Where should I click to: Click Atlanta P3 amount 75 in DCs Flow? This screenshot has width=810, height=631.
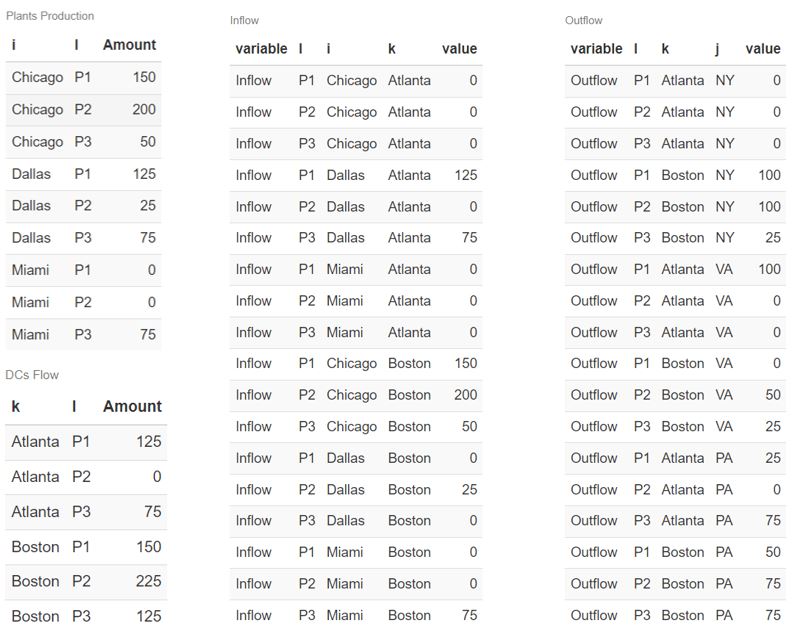tap(150, 512)
